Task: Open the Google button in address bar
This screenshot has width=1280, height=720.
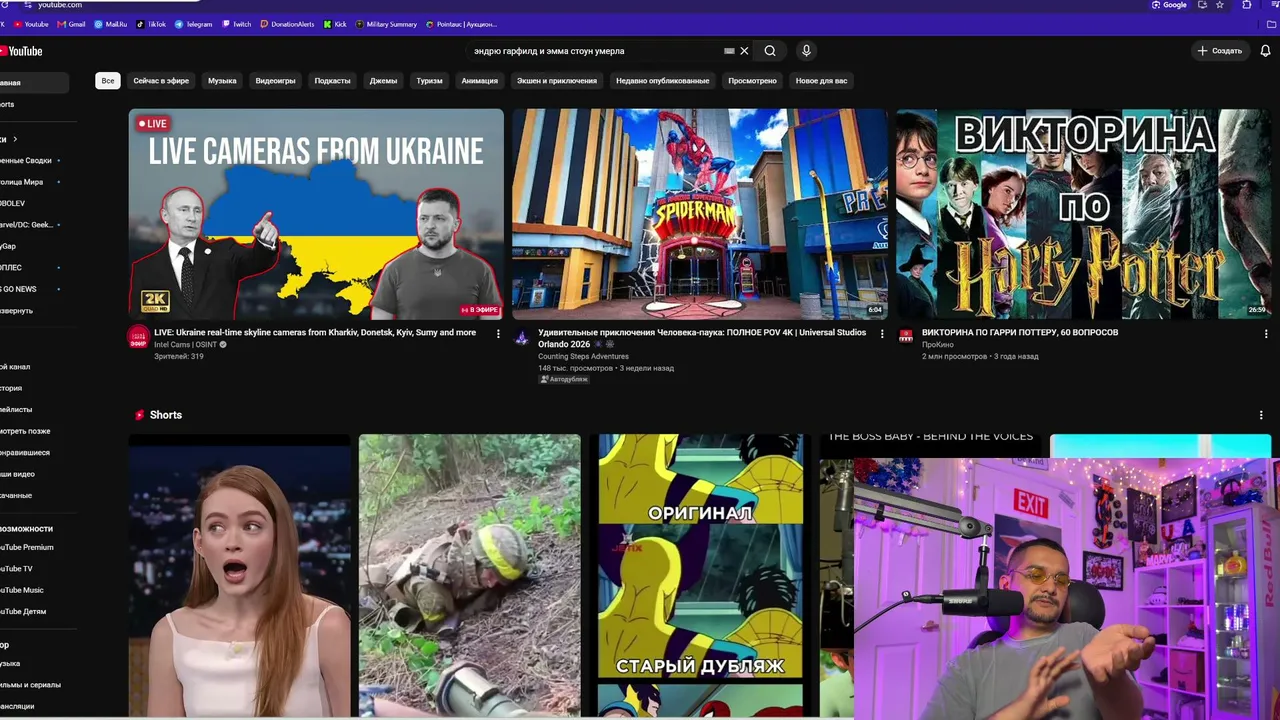Action: click(1169, 5)
